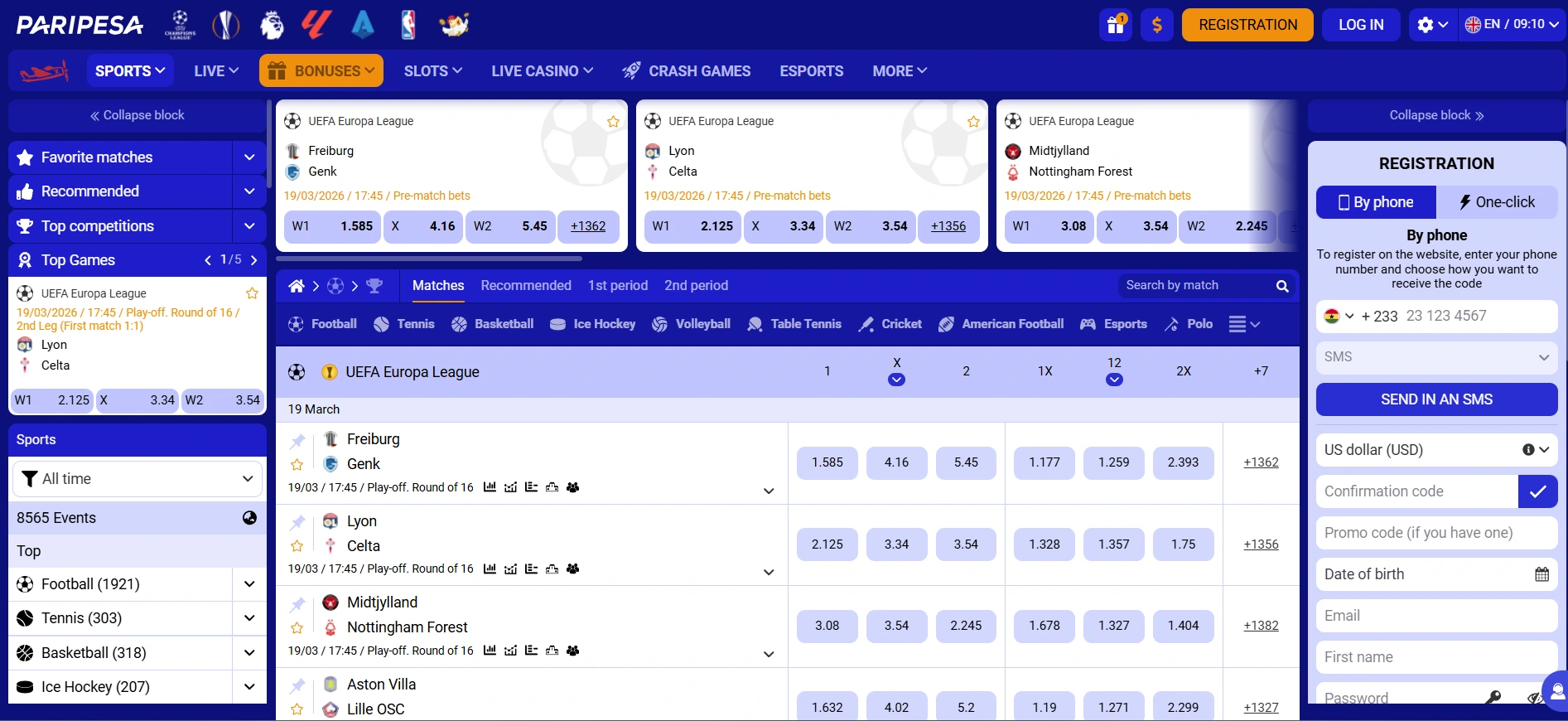1568x721 pixels.
Task: Click the orange REGISTRATION button
Action: pyautogui.click(x=1247, y=25)
